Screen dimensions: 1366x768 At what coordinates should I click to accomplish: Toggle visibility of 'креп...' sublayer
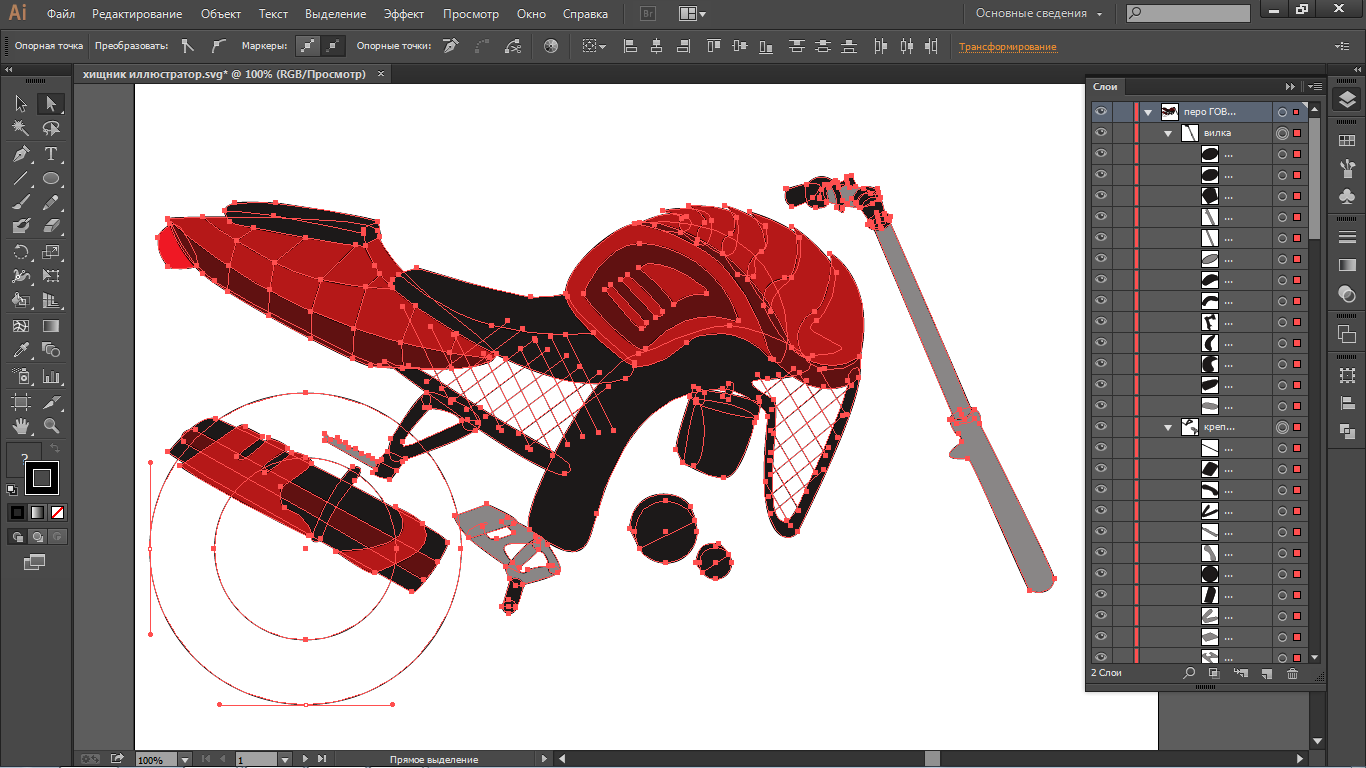click(x=1101, y=427)
